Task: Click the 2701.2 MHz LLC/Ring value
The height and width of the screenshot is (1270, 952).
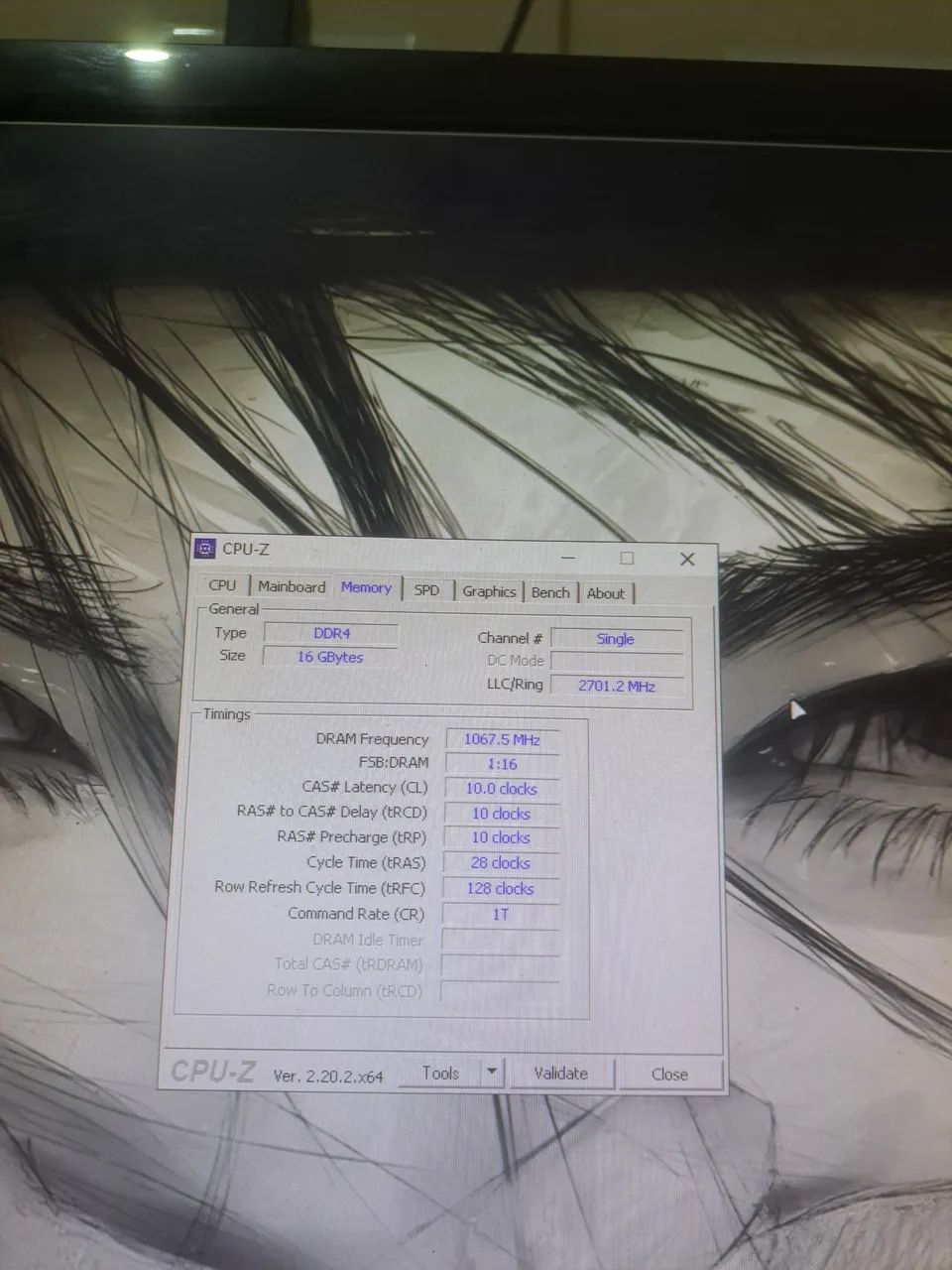Action: (616, 686)
